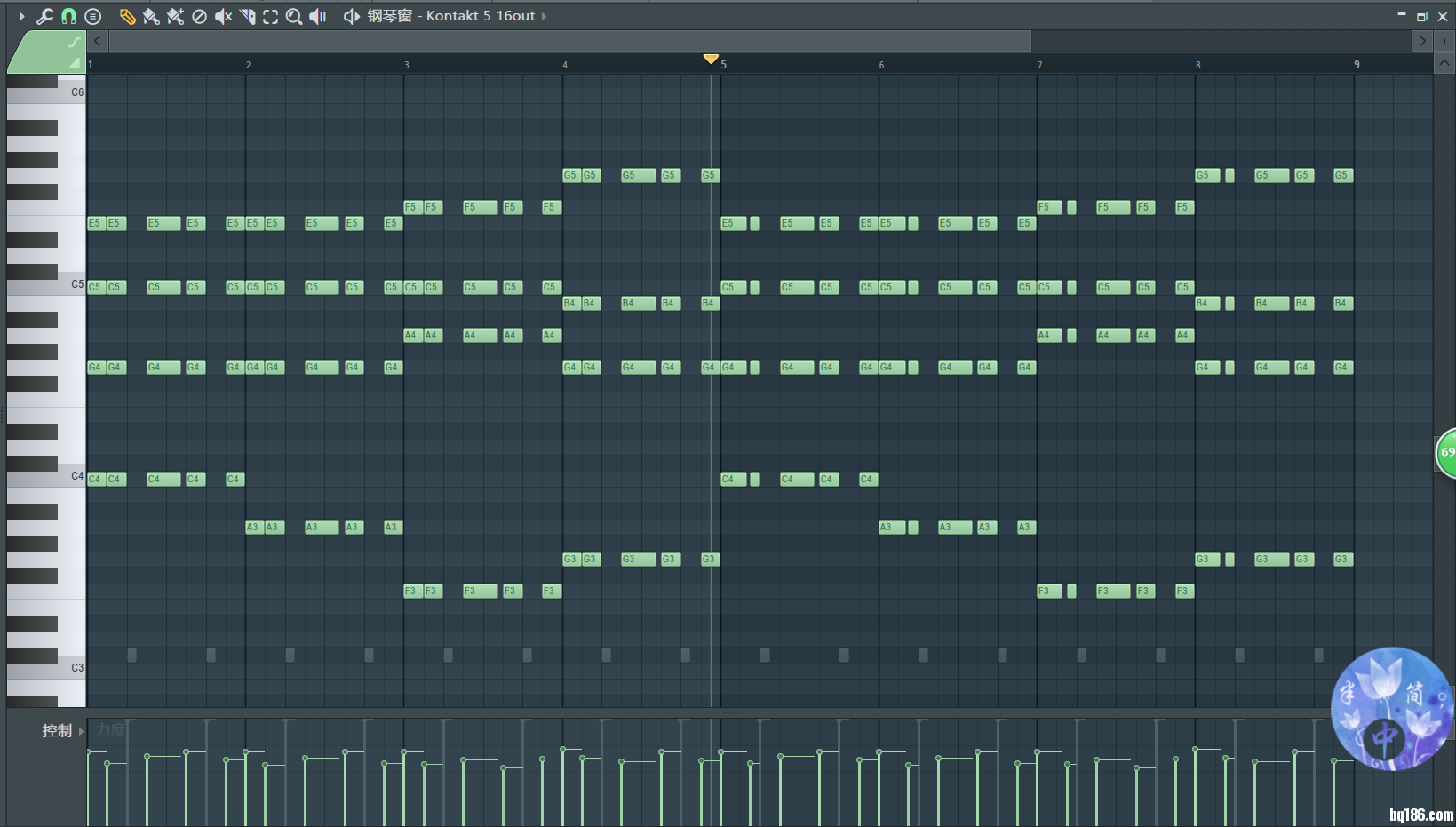Select the first B4 note in bar 4
Image resolution: width=1456 pixels, height=827 pixels.
(x=570, y=303)
